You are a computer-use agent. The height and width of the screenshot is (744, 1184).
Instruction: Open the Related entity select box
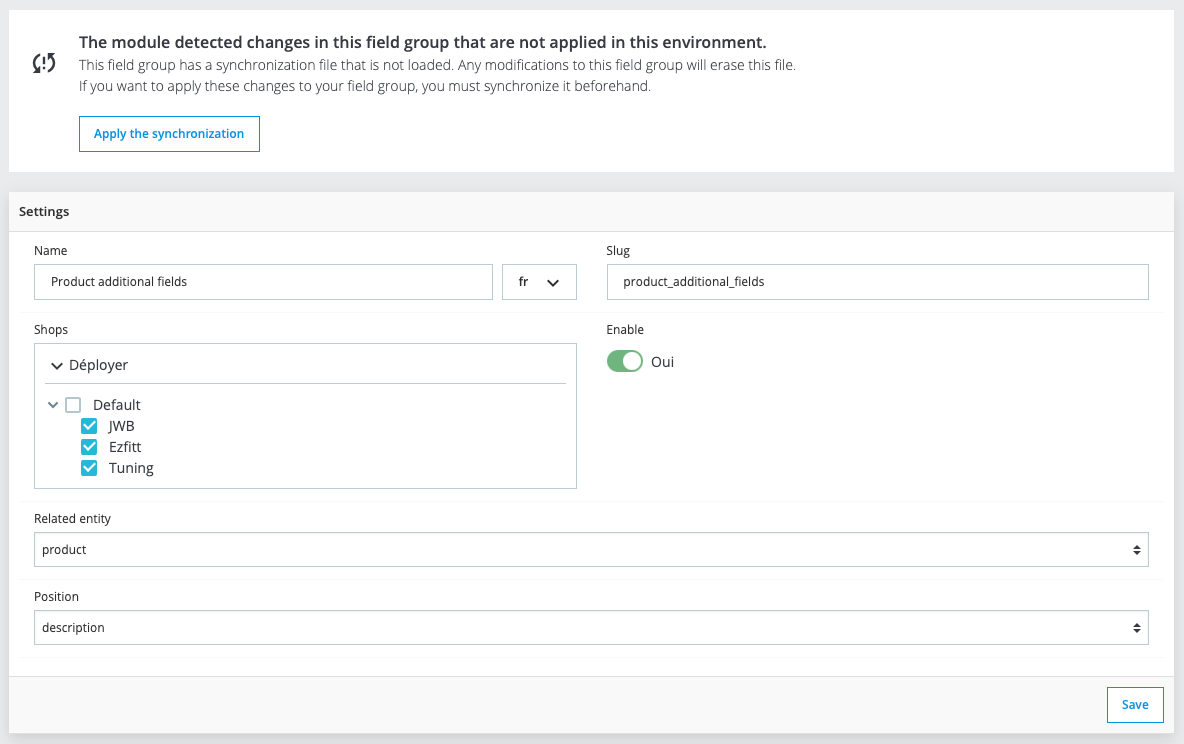pos(591,550)
